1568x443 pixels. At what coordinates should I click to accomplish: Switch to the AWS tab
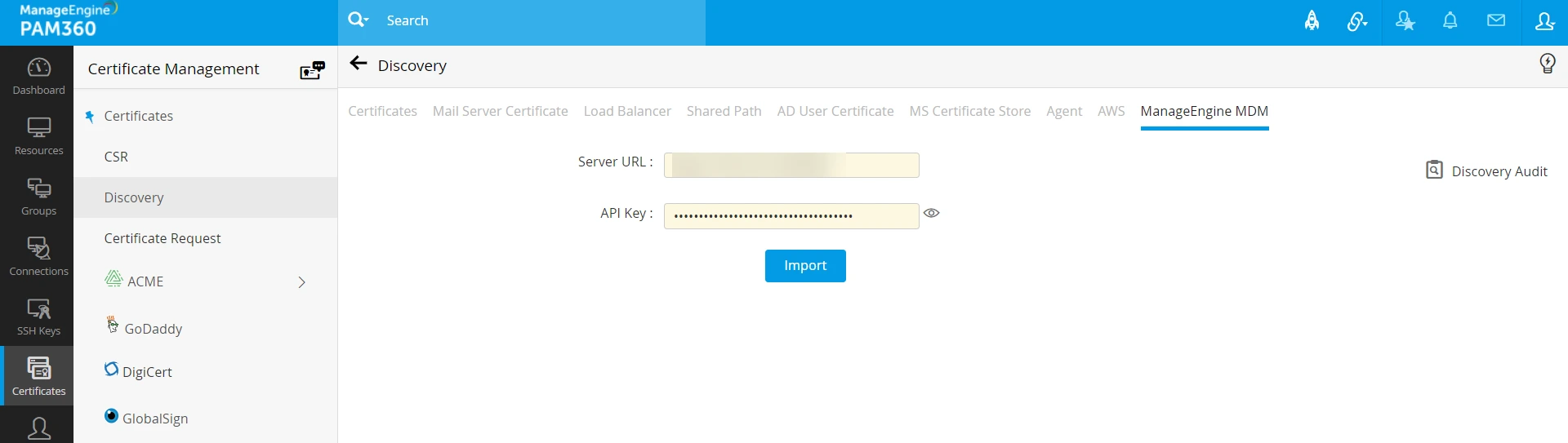[1111, 111]
